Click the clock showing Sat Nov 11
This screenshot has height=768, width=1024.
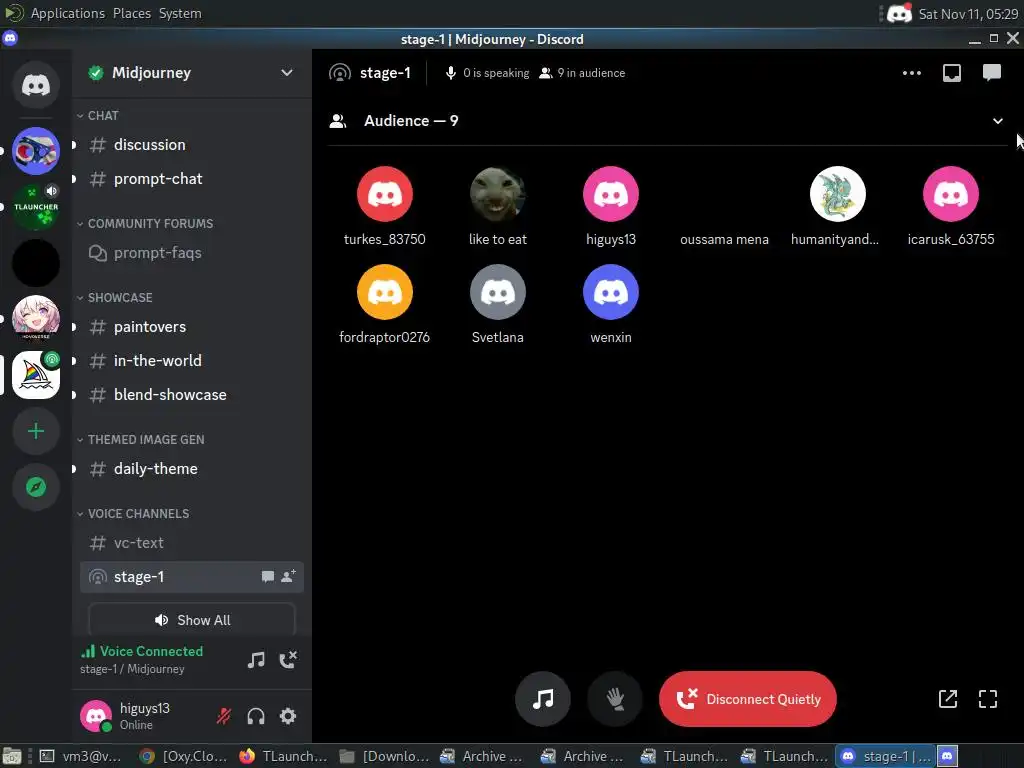click(968, 14)
